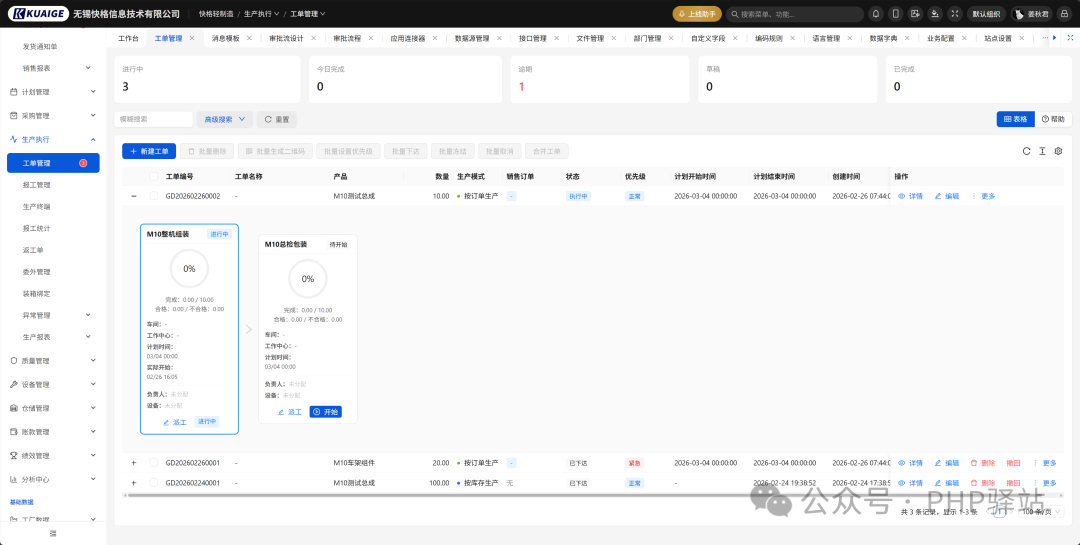Open the 高级搜索 dropdown
The image size is (1080, 545).
click(x=225, y=119)
